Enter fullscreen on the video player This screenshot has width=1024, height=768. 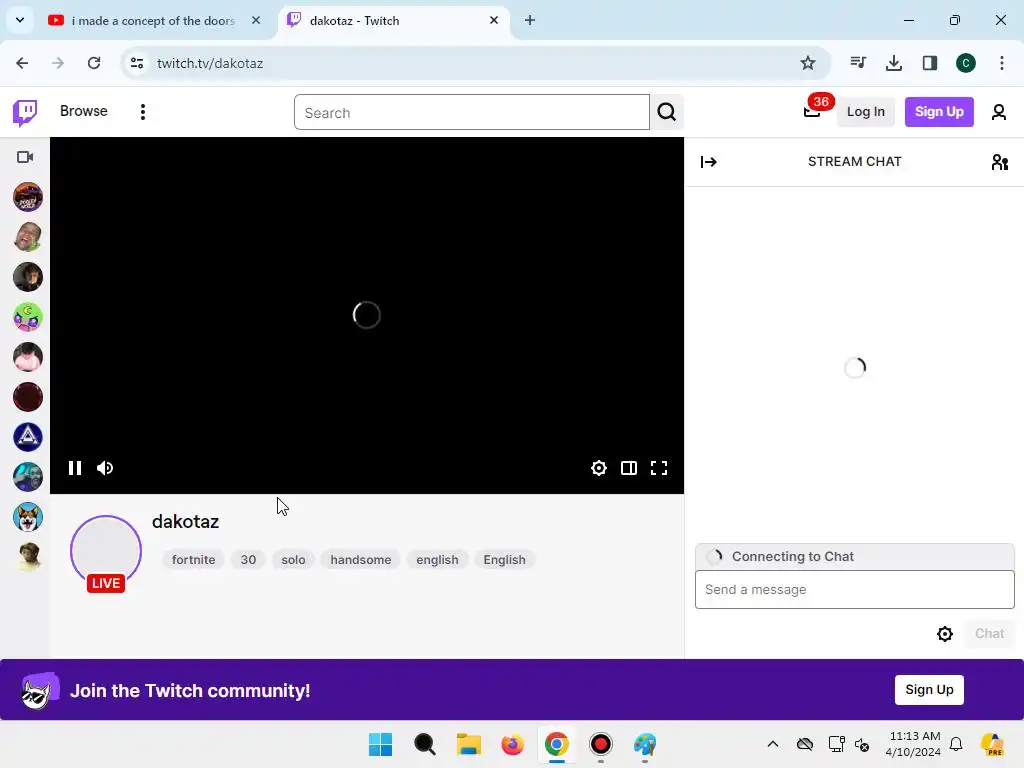(x=659, y=468)
